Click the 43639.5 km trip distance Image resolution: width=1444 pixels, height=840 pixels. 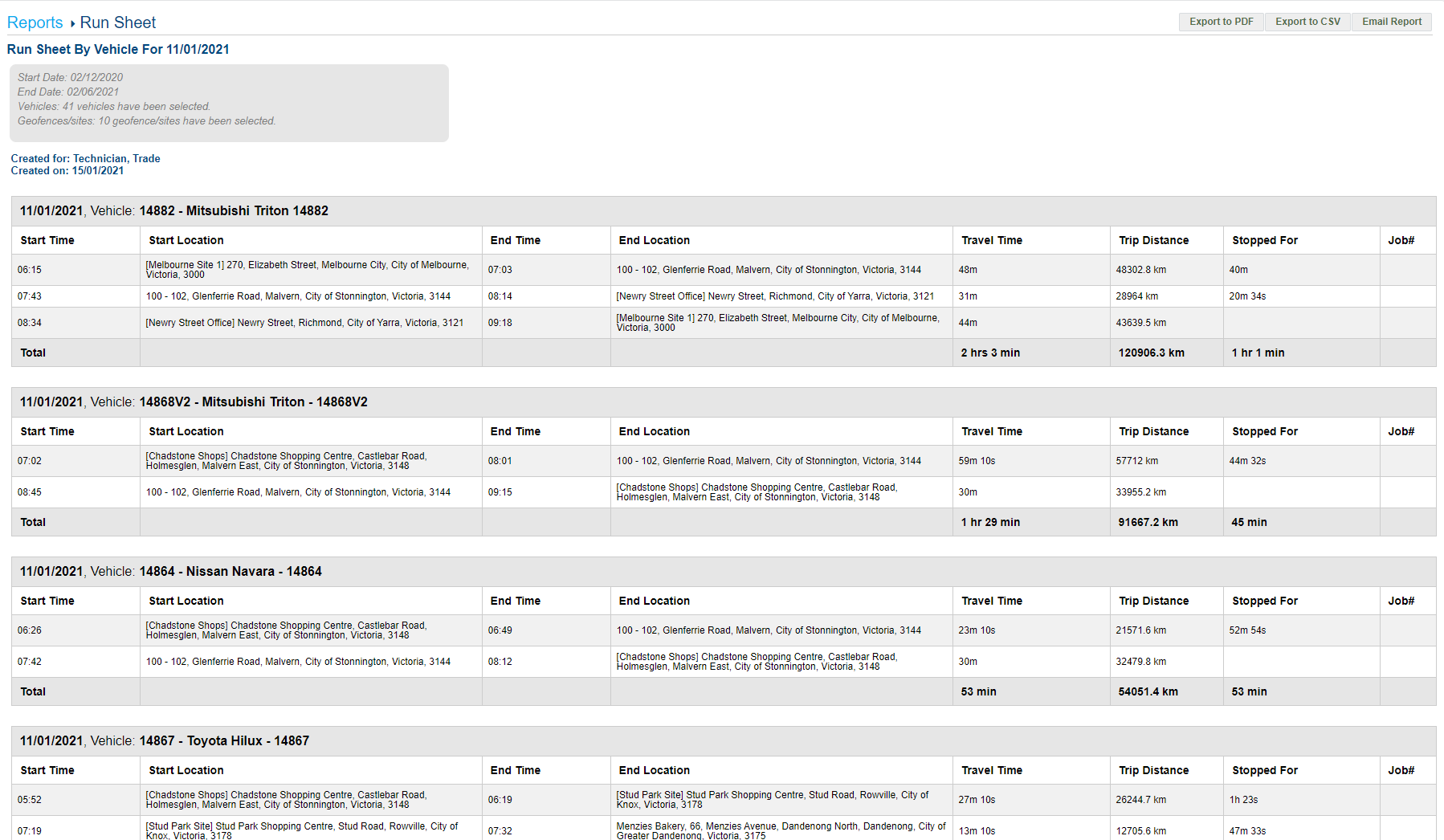point(1141,323)
